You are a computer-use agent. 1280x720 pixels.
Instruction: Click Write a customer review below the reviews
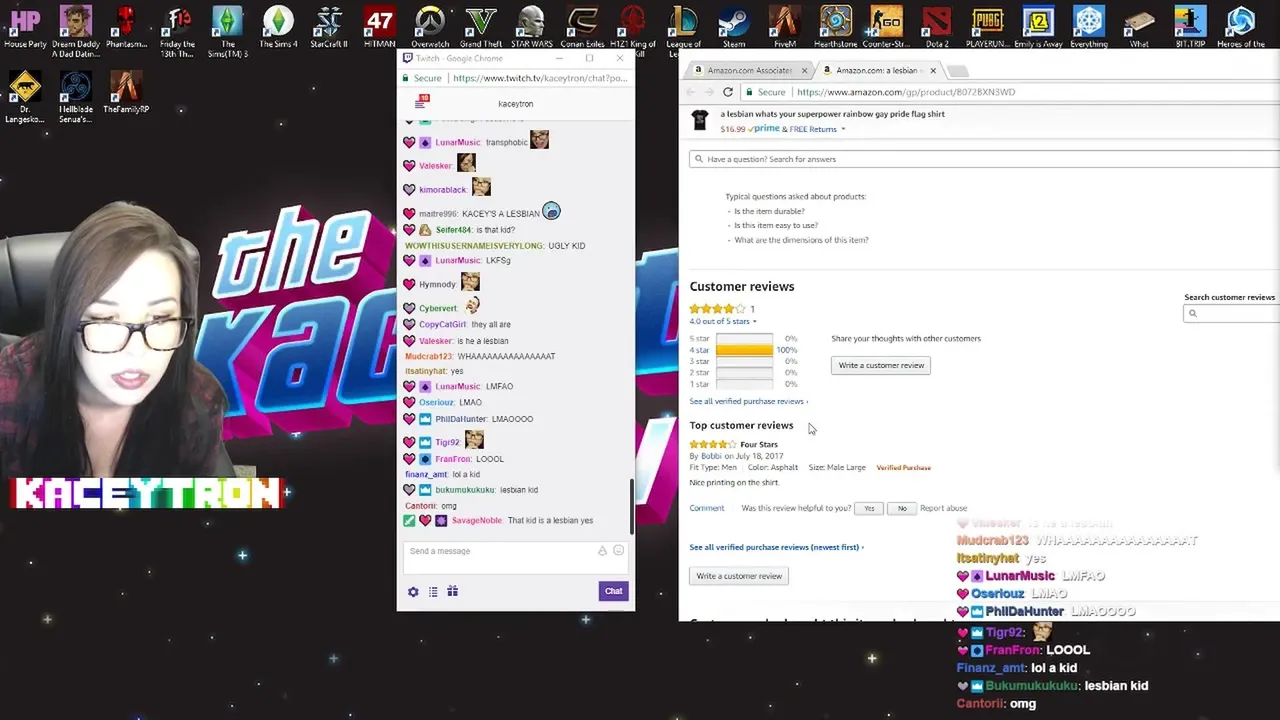point(739,576)
